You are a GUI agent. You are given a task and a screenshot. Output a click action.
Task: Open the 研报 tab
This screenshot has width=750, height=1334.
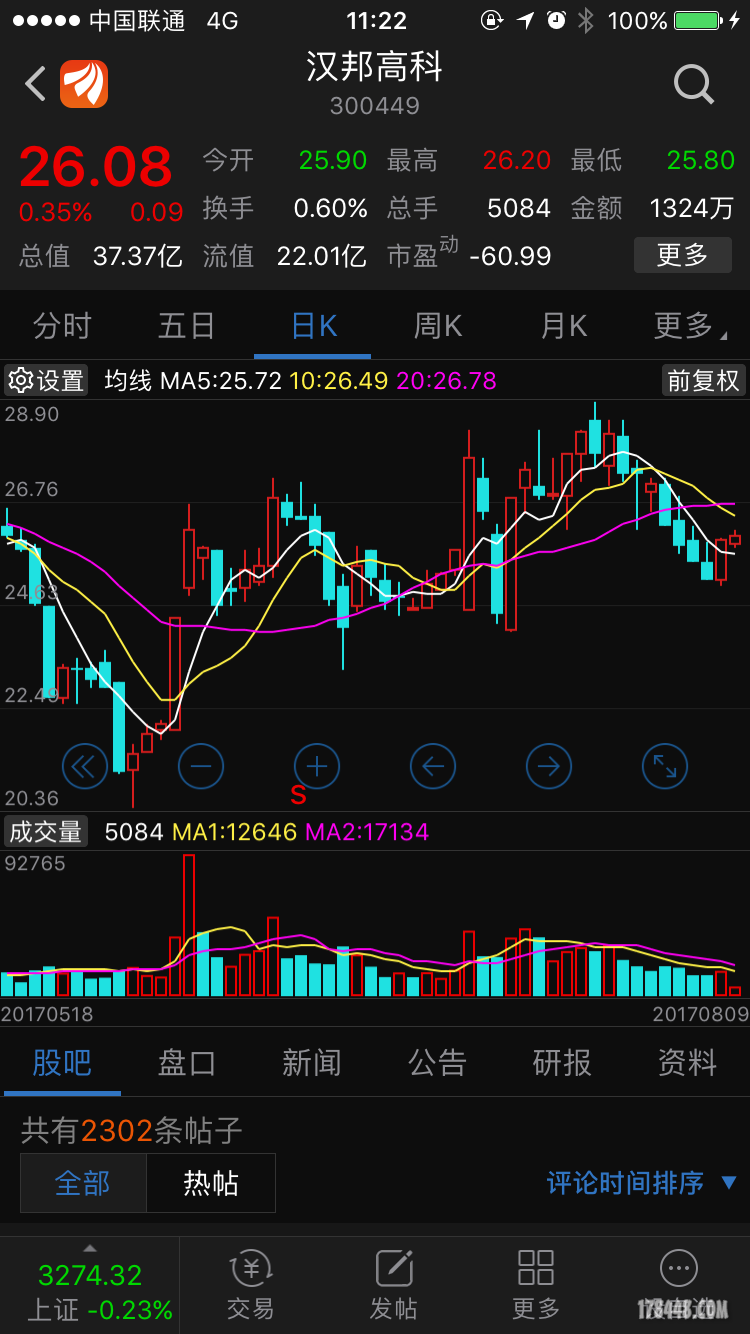[x=562, y=1063]
